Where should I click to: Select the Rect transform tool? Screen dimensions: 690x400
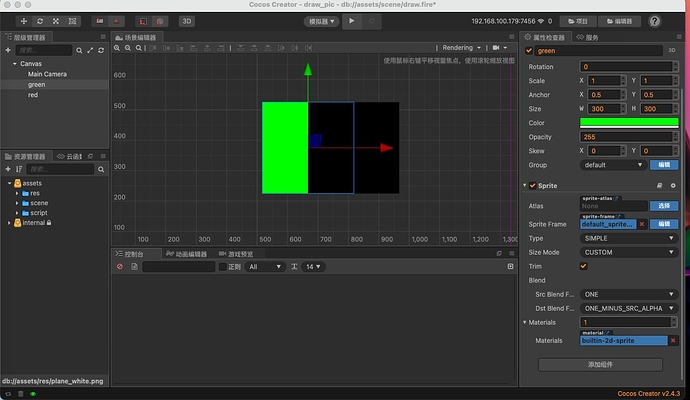click(x=73, y=21)
